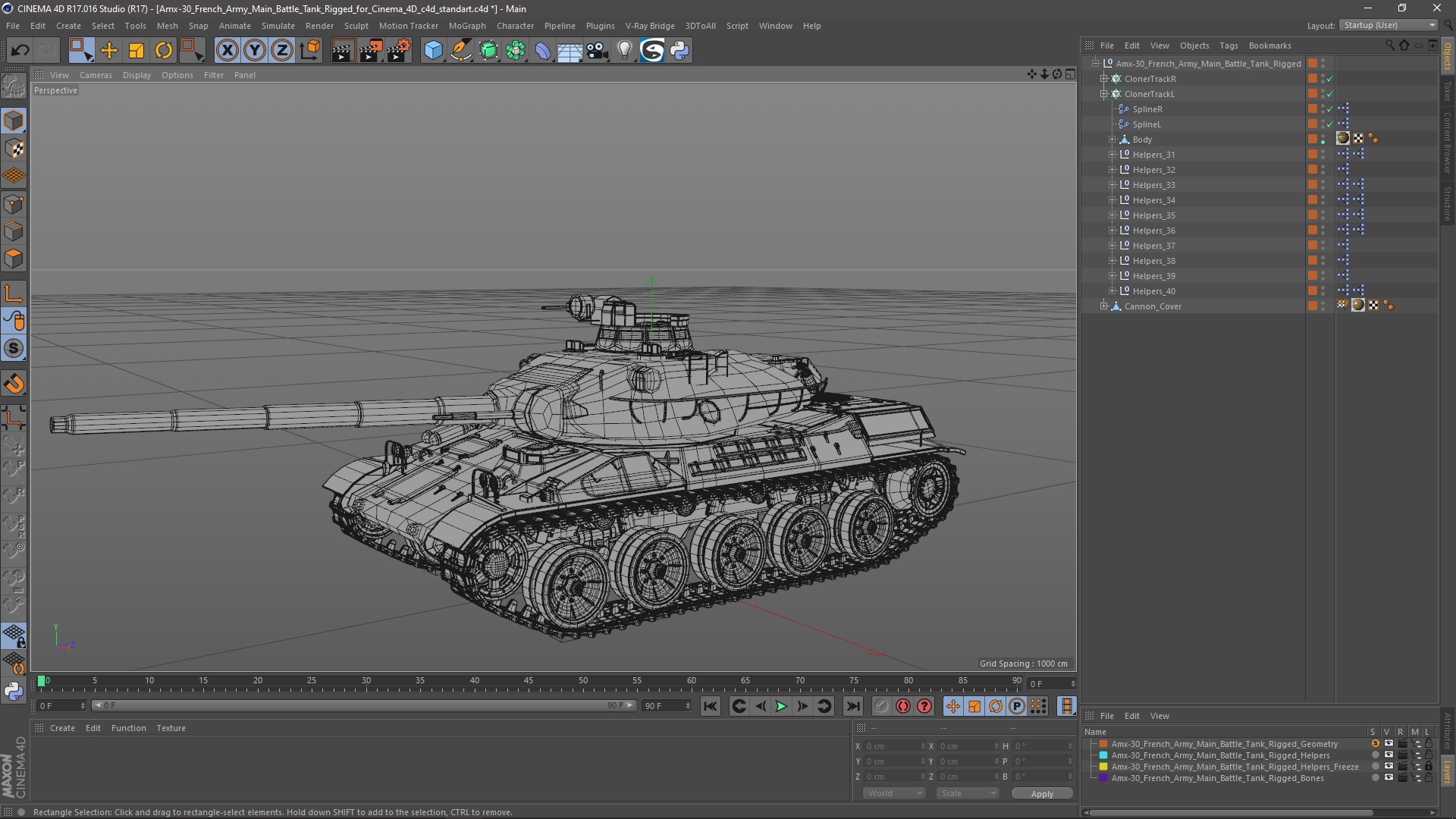The width and height of the screenshot is (1456, 819).
Task: Open Edit Render Settings icon
Action: 399,51
